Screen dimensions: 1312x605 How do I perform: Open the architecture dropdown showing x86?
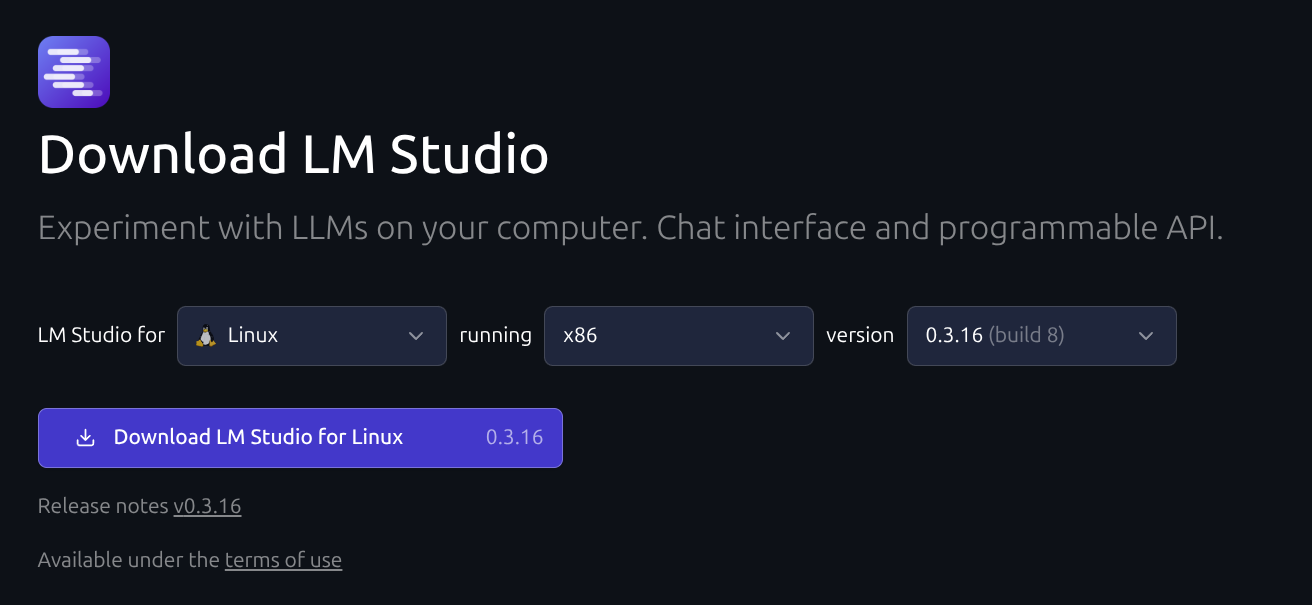(x=679, y=336)
